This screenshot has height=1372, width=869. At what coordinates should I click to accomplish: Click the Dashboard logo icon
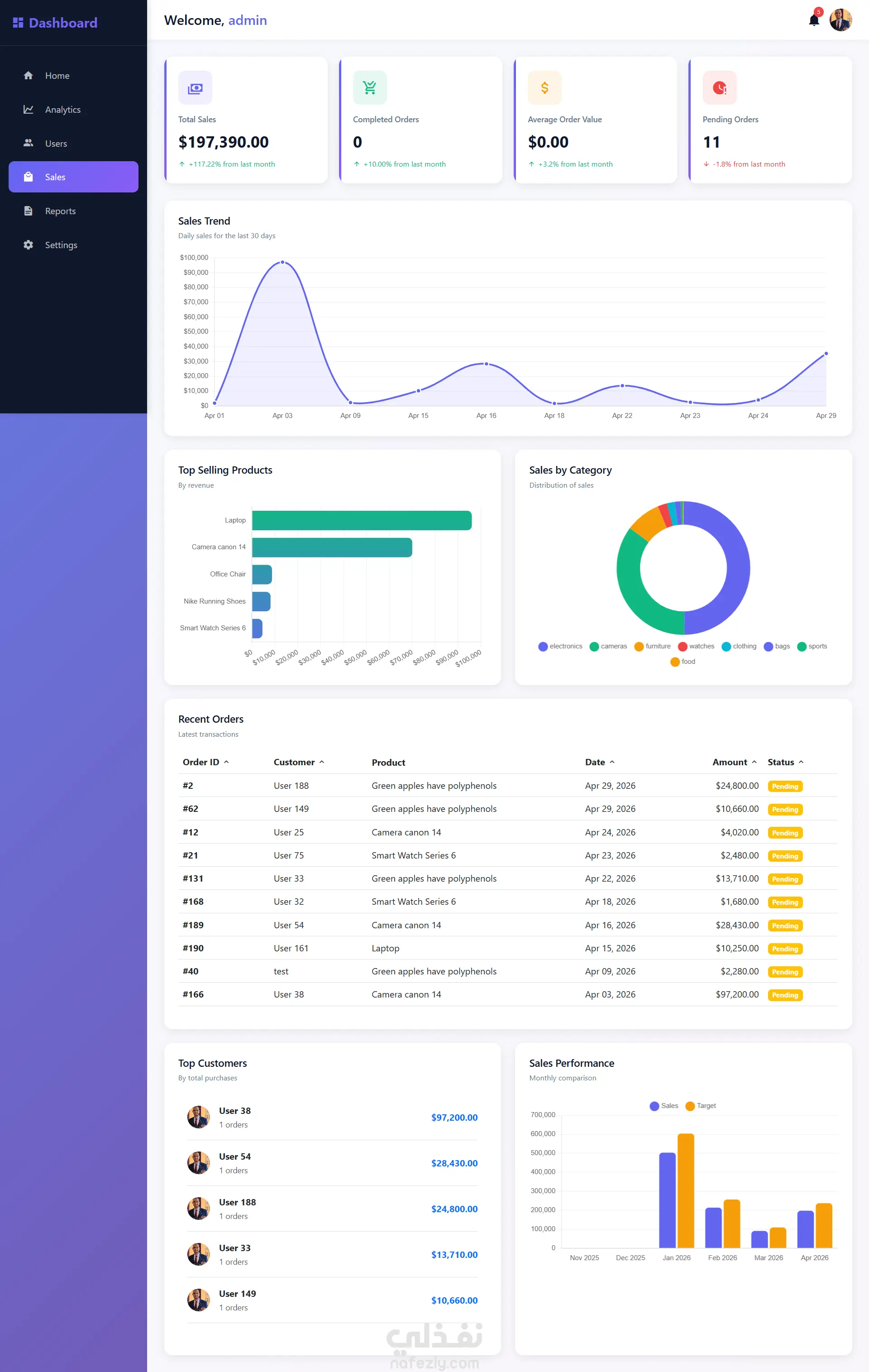pyautogui.click(x=18, y=23)
